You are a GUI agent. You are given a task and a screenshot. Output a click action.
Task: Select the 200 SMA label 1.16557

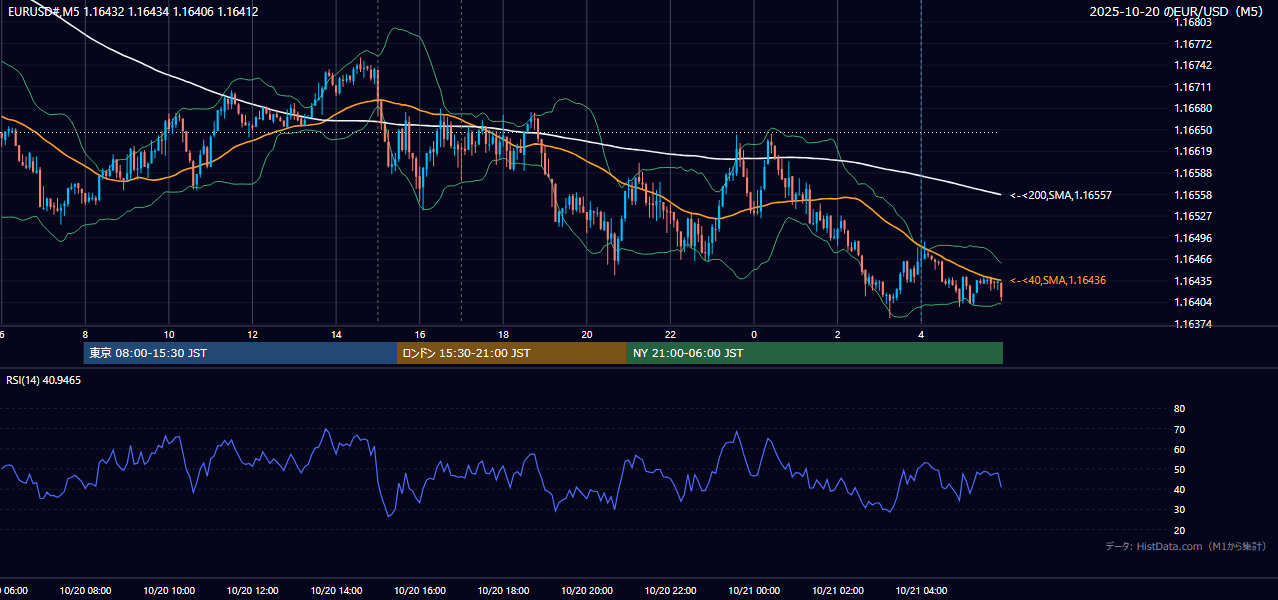(1061, 195)
